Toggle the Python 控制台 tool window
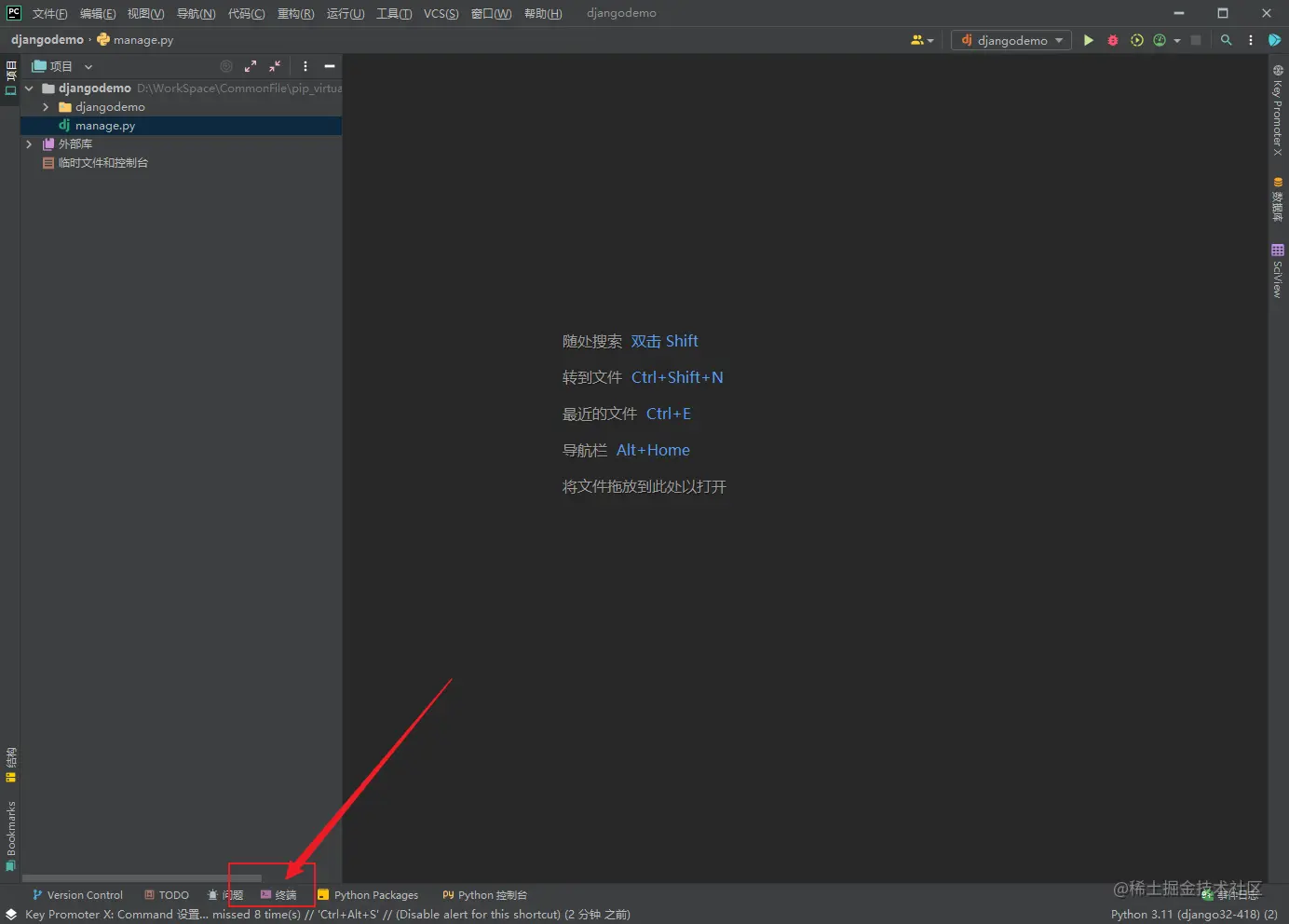 485,895
